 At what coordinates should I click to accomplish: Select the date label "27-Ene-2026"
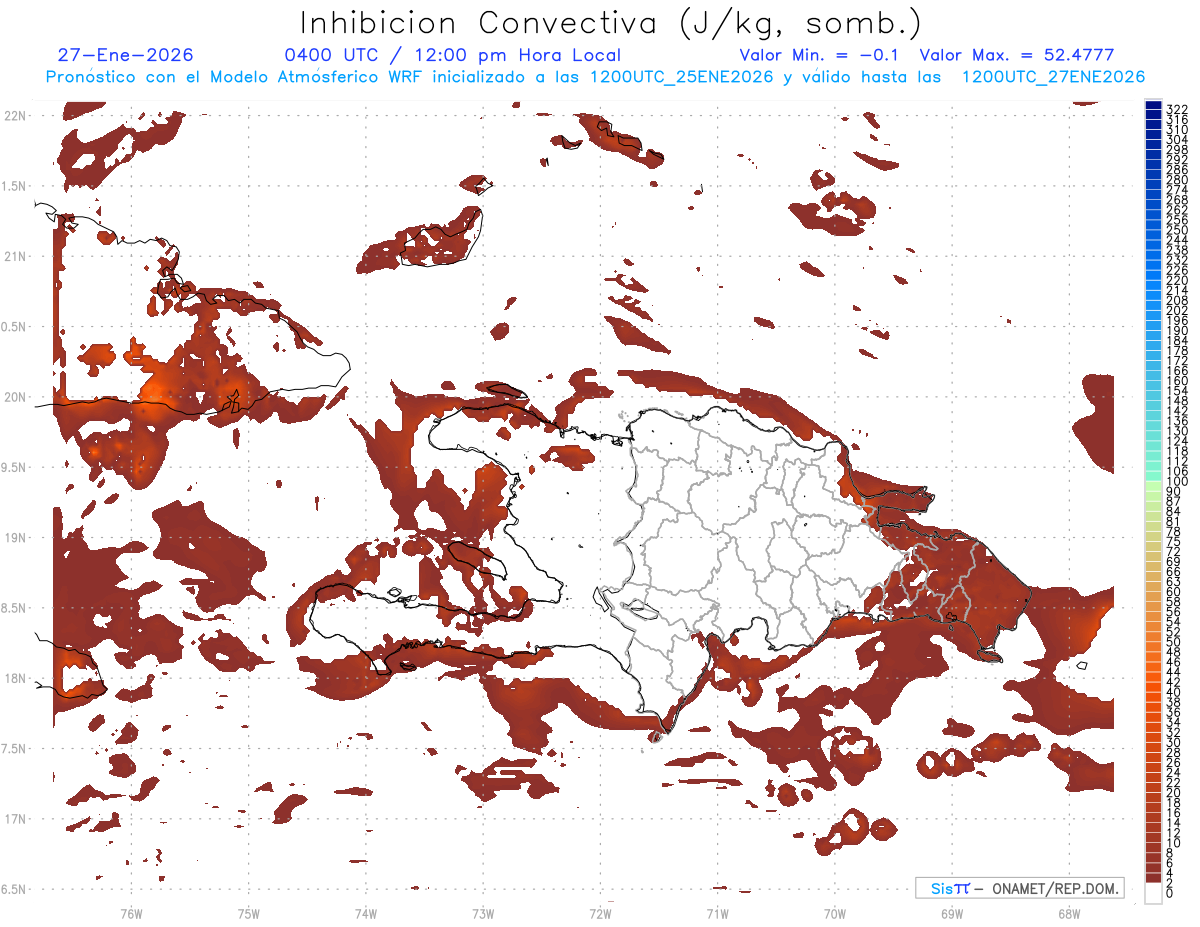point(126,55)
